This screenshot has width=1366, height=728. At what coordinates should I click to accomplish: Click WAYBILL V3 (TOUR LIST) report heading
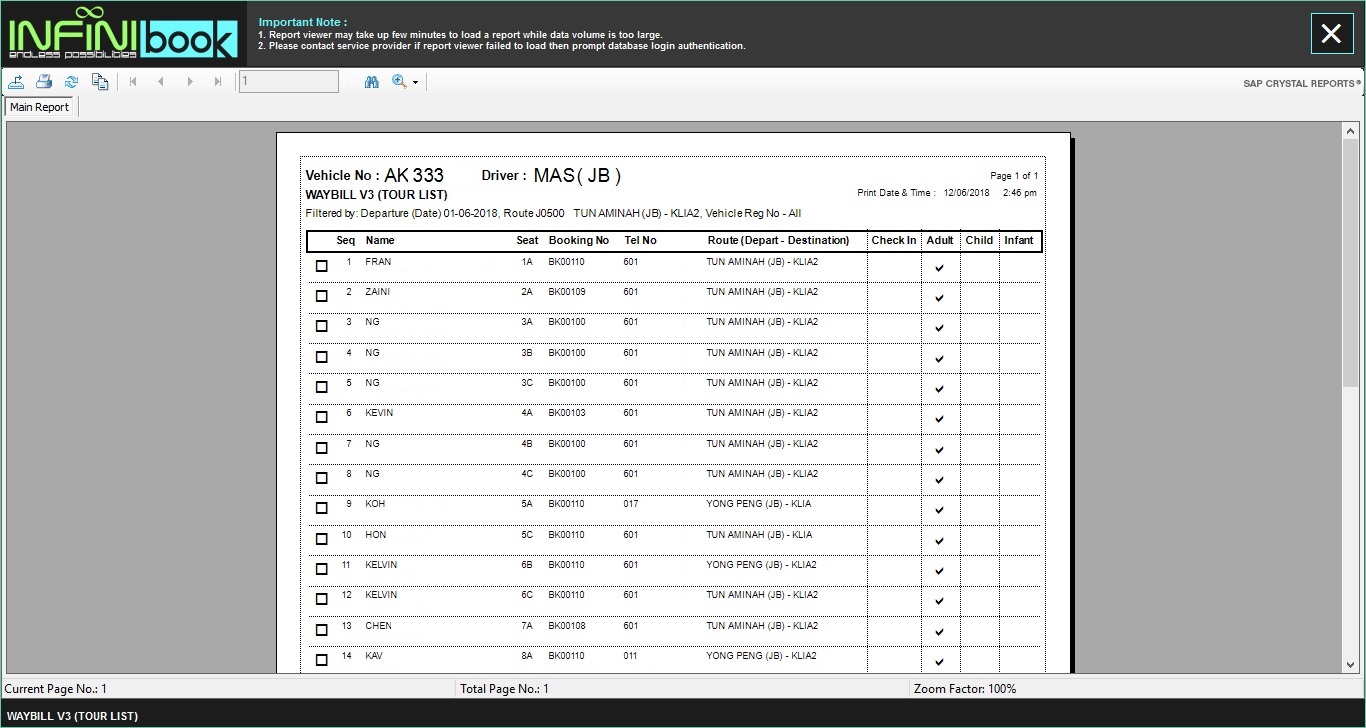pyautogui.click(x=376, y=194)
